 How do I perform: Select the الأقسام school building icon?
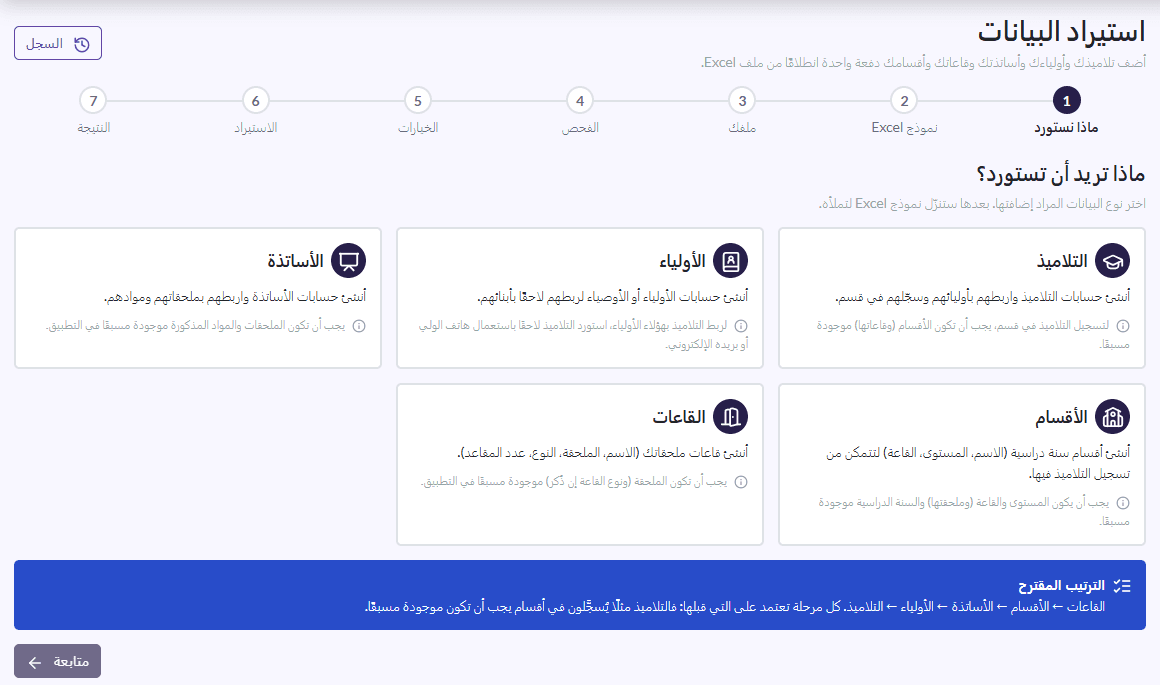(x=1112, y=417)
